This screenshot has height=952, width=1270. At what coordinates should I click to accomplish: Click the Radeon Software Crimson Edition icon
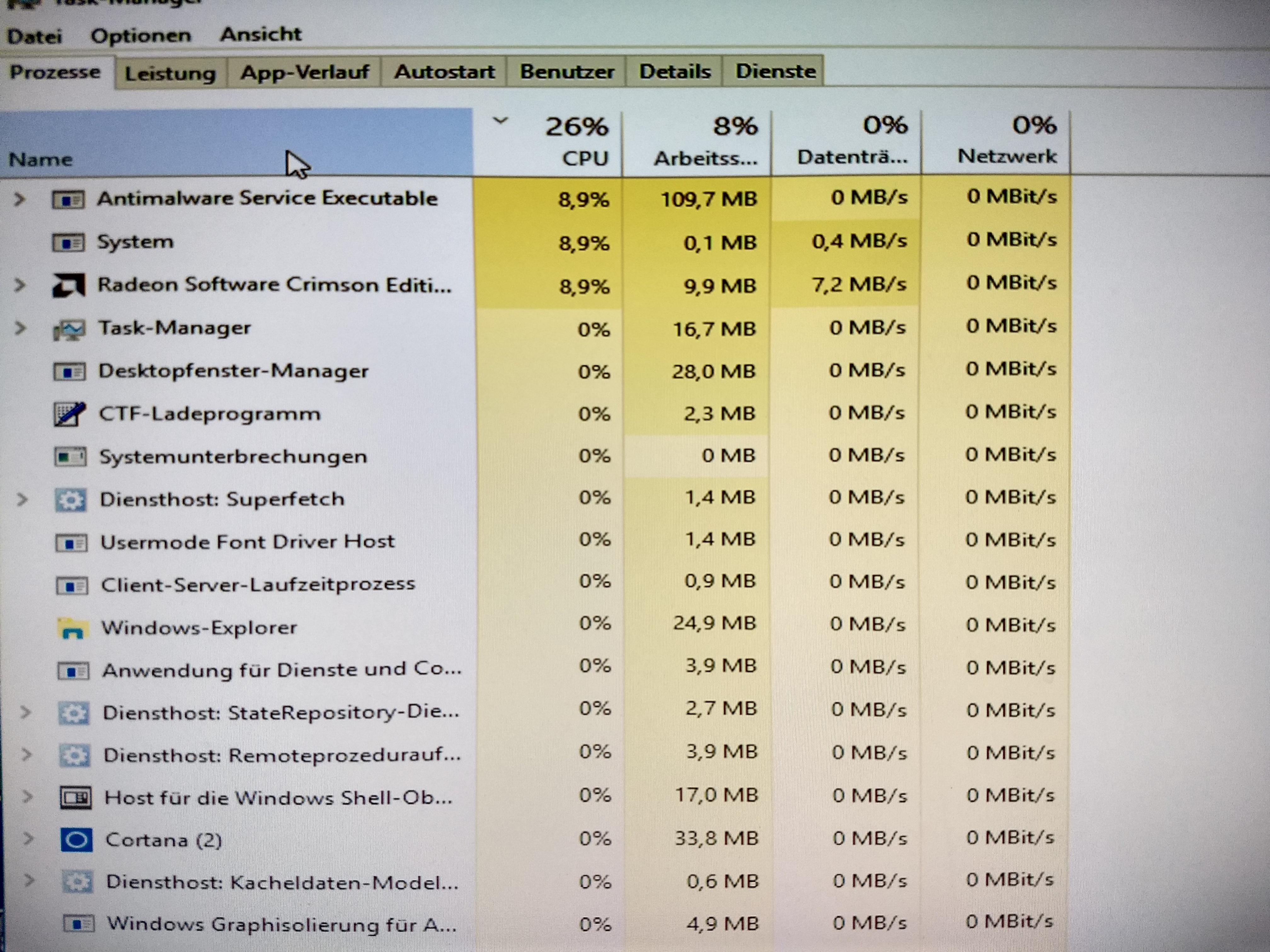pyautogui.click(x=68, y=285)
